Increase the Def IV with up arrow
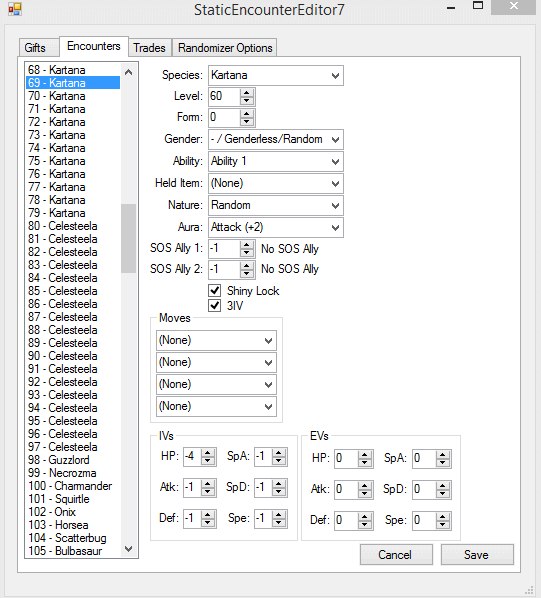 coord(208,515)
